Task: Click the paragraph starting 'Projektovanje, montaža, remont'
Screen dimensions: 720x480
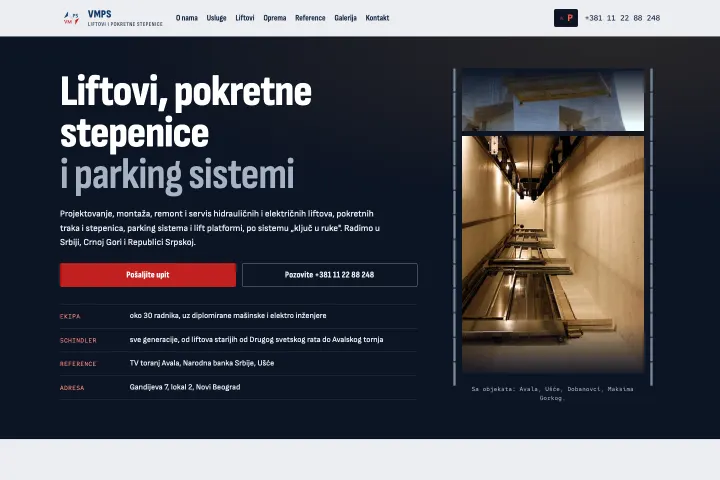Action: (220, 228)
